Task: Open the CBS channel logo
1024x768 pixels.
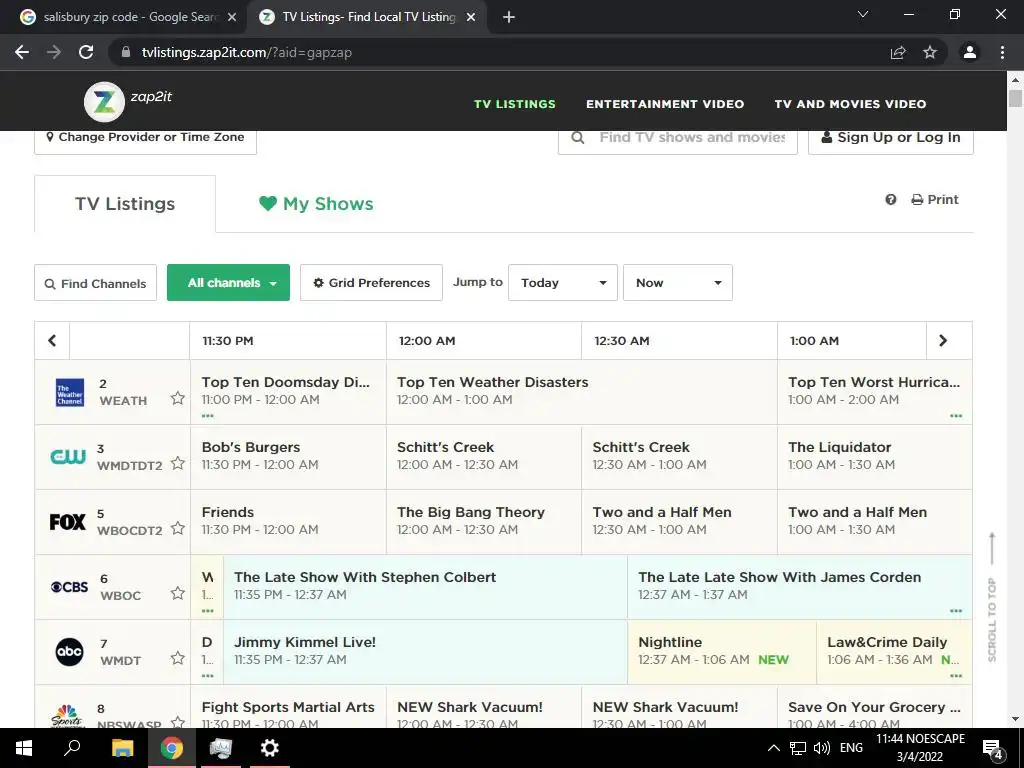Action: 69,587
